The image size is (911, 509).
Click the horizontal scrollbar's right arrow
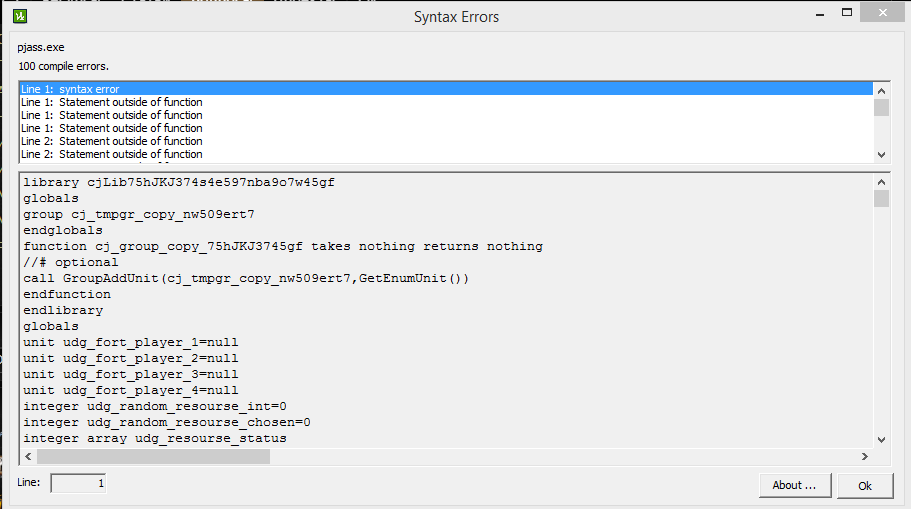pyautogui.click(x=864, y=456)
